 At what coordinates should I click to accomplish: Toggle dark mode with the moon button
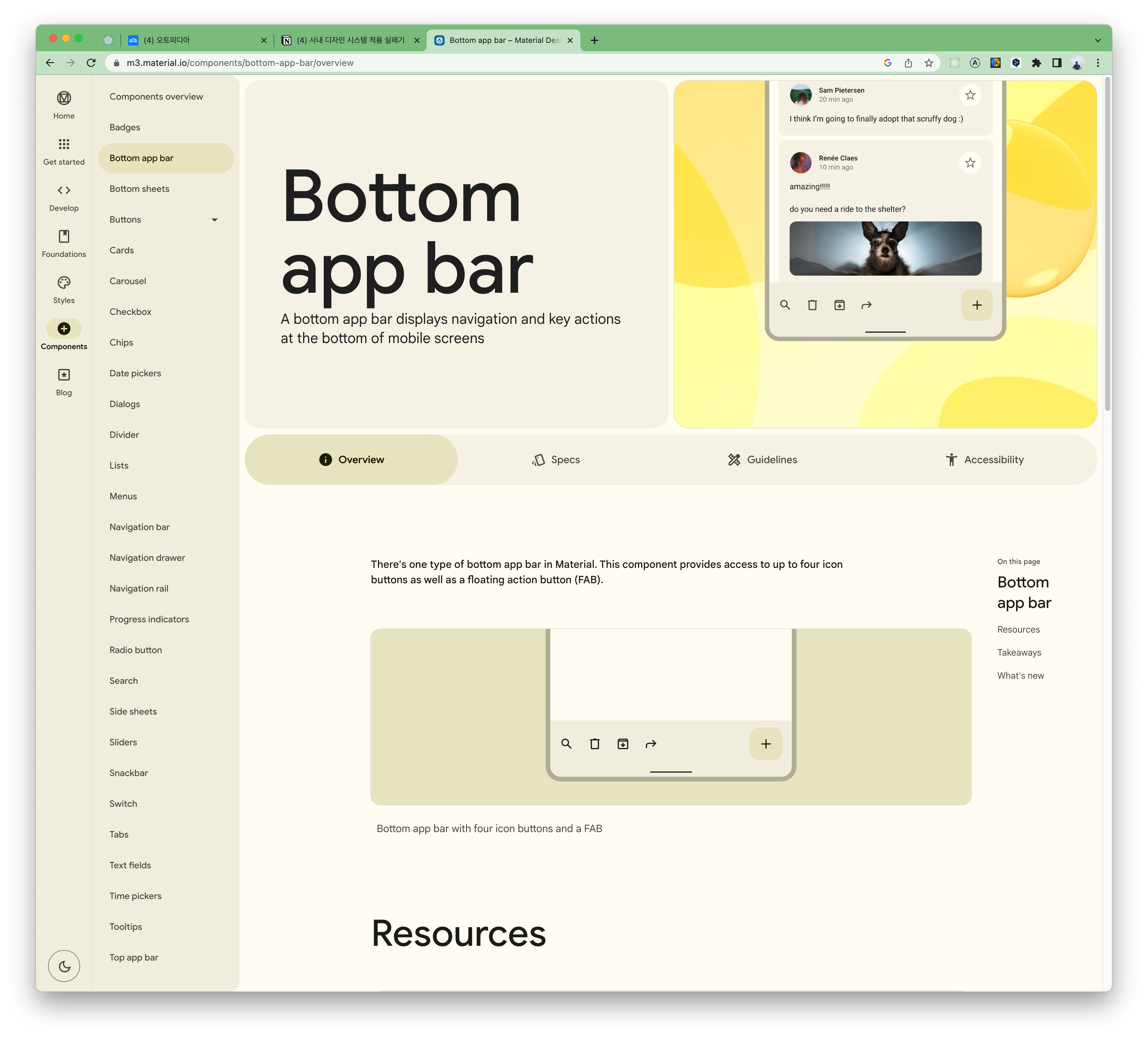click(x=64, y=966)
